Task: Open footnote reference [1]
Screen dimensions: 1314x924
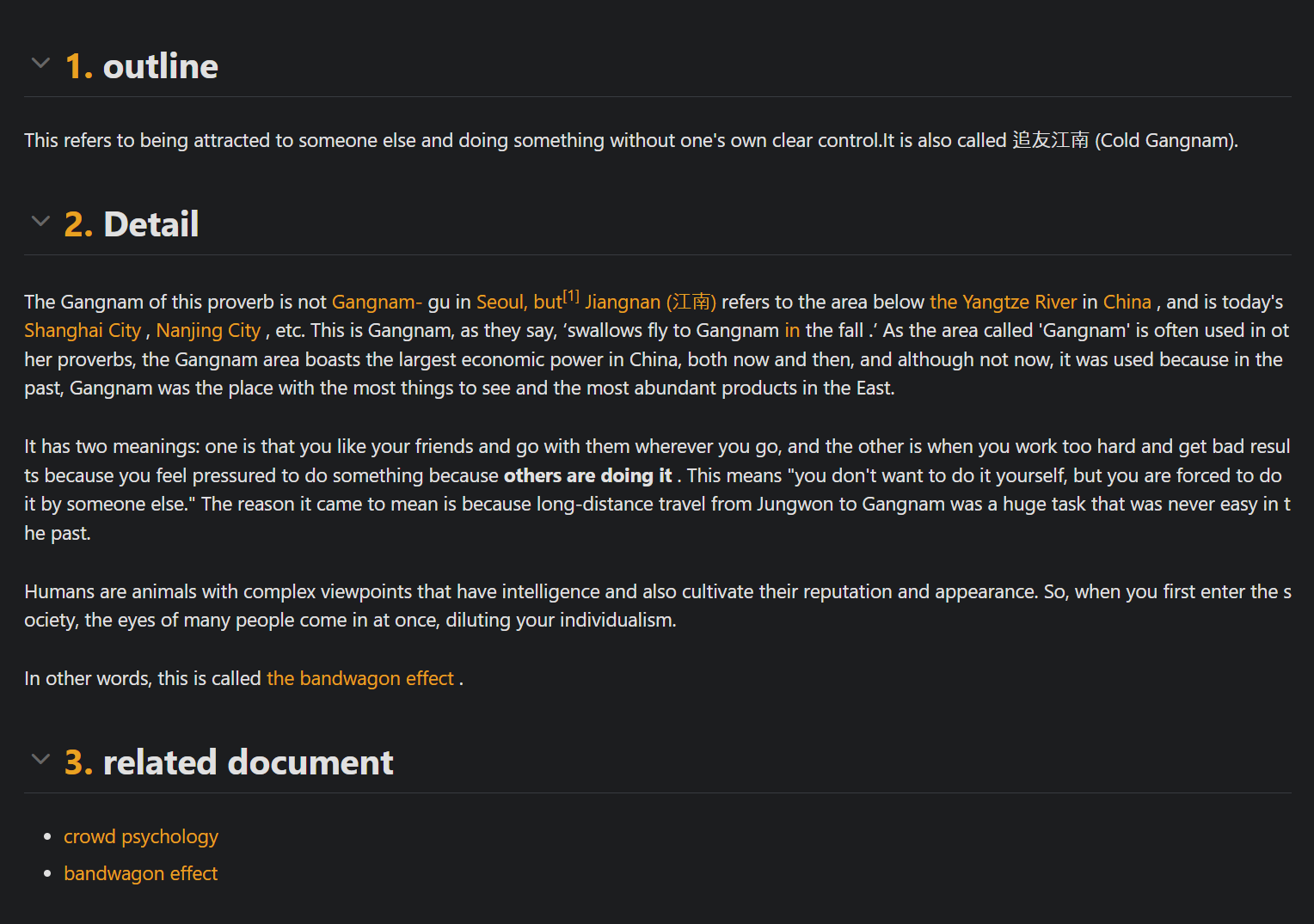Action: pos(572,297)
